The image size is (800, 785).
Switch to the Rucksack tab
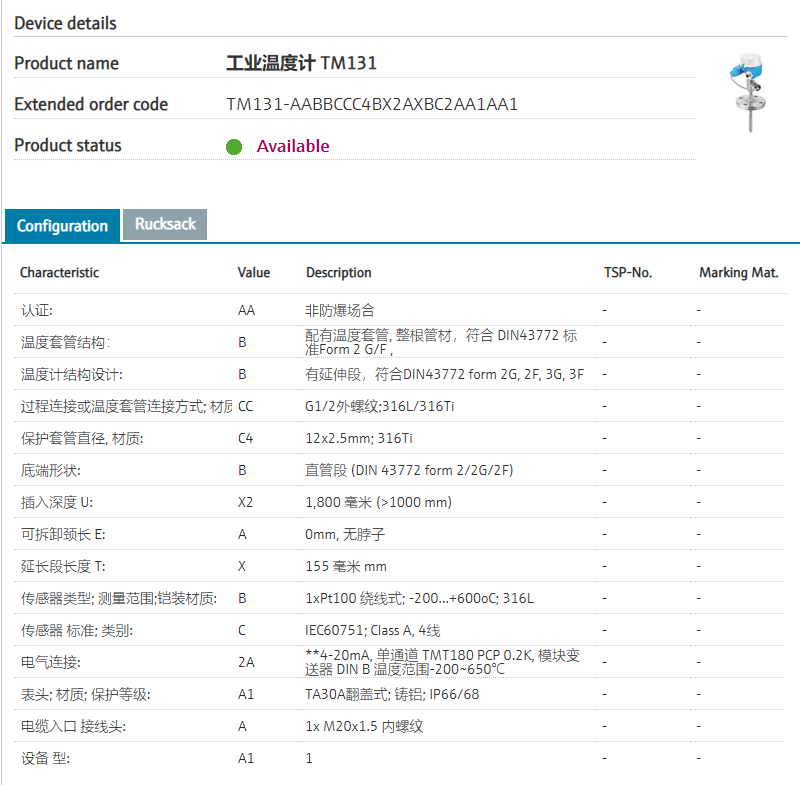165,224
